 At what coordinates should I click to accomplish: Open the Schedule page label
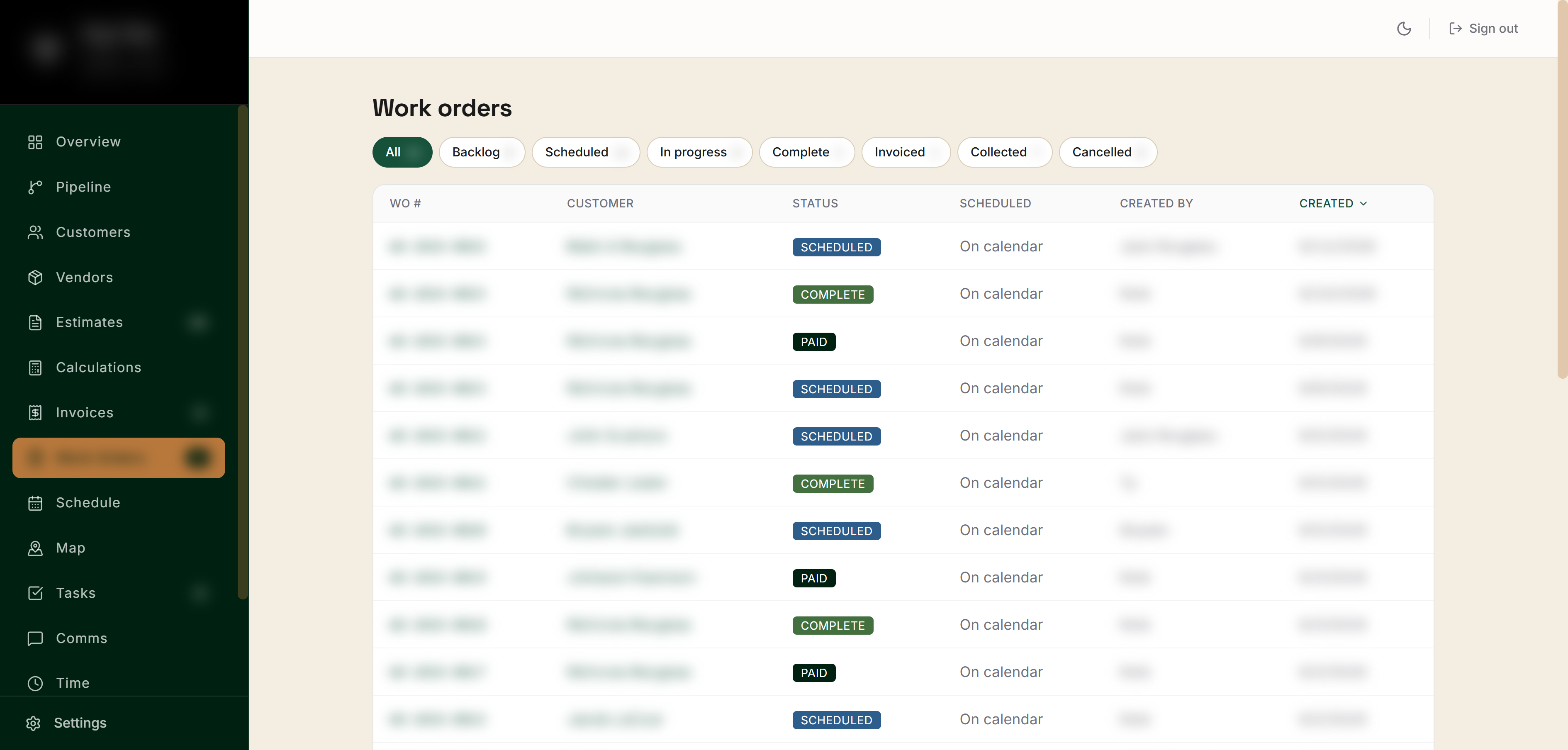pos(88,502)
